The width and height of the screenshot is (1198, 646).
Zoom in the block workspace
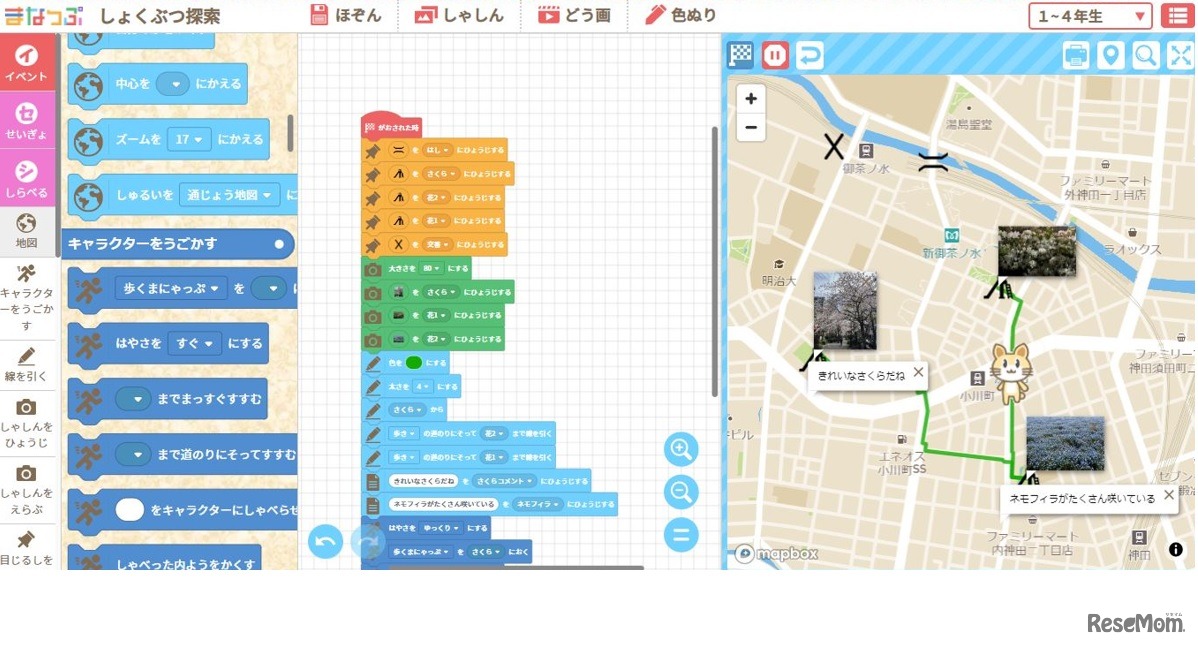click(x=681, y=450)
